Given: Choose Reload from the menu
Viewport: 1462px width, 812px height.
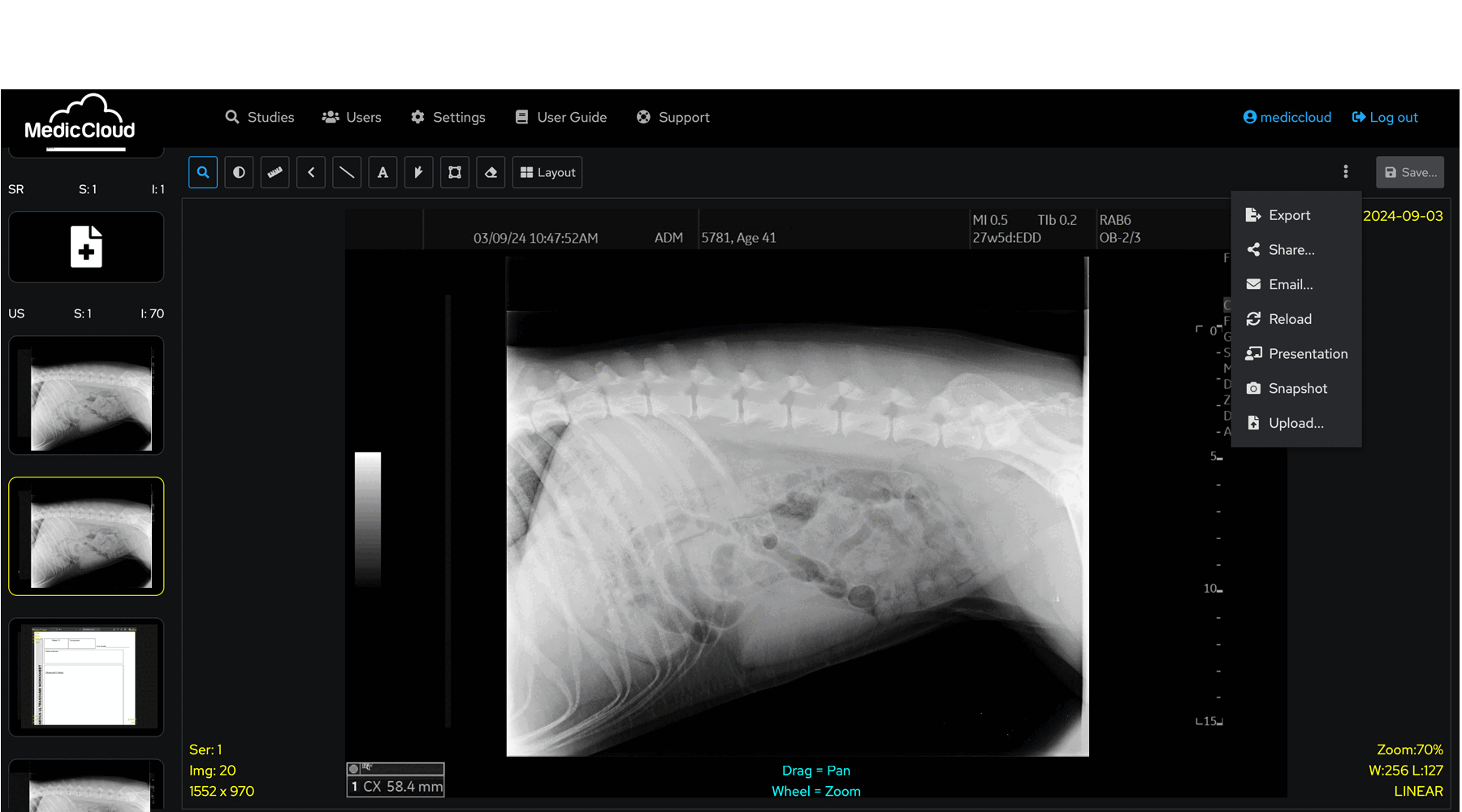Looking at the screenshot, I should point(1296,319).
